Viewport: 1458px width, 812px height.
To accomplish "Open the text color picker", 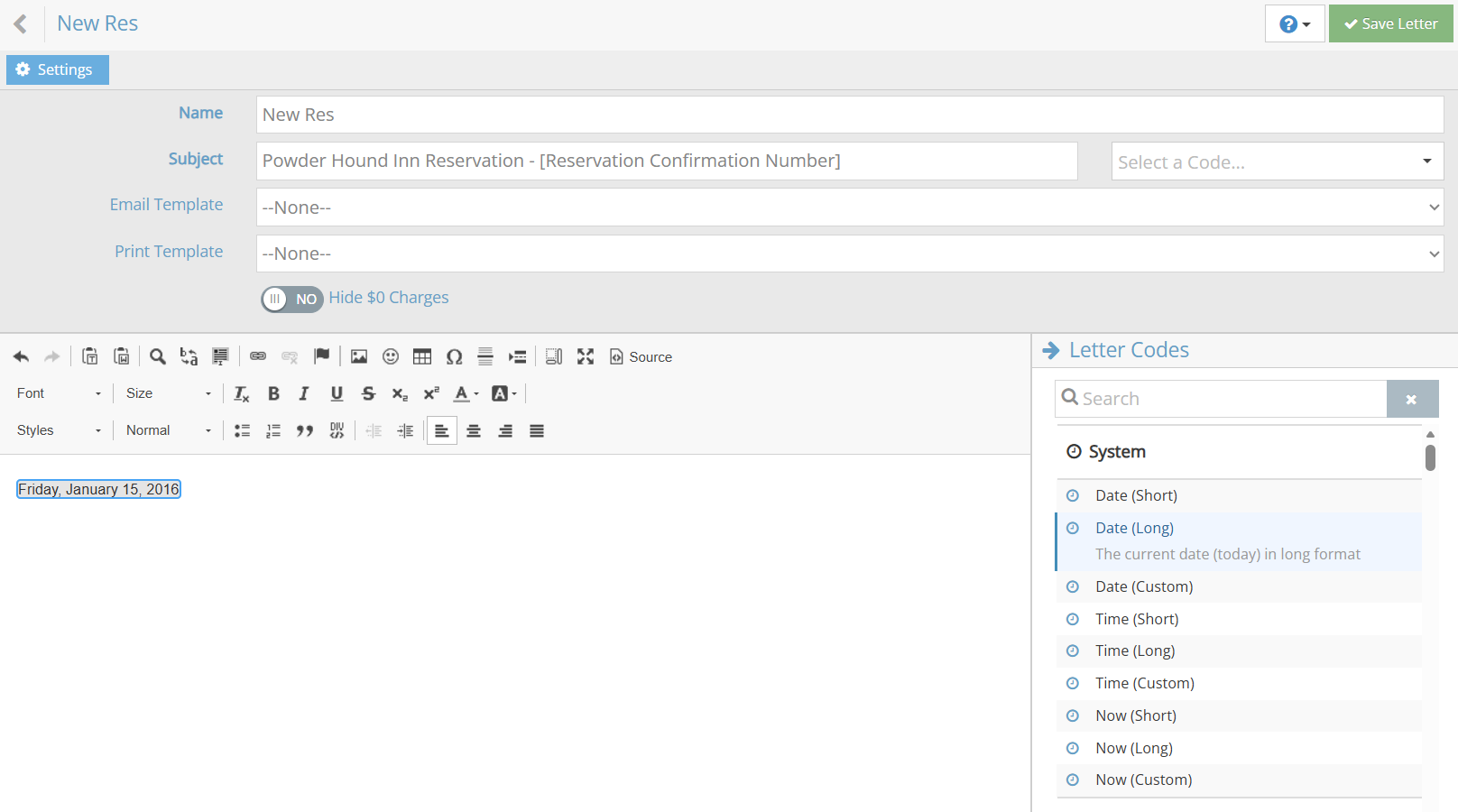I will point(466,393).
